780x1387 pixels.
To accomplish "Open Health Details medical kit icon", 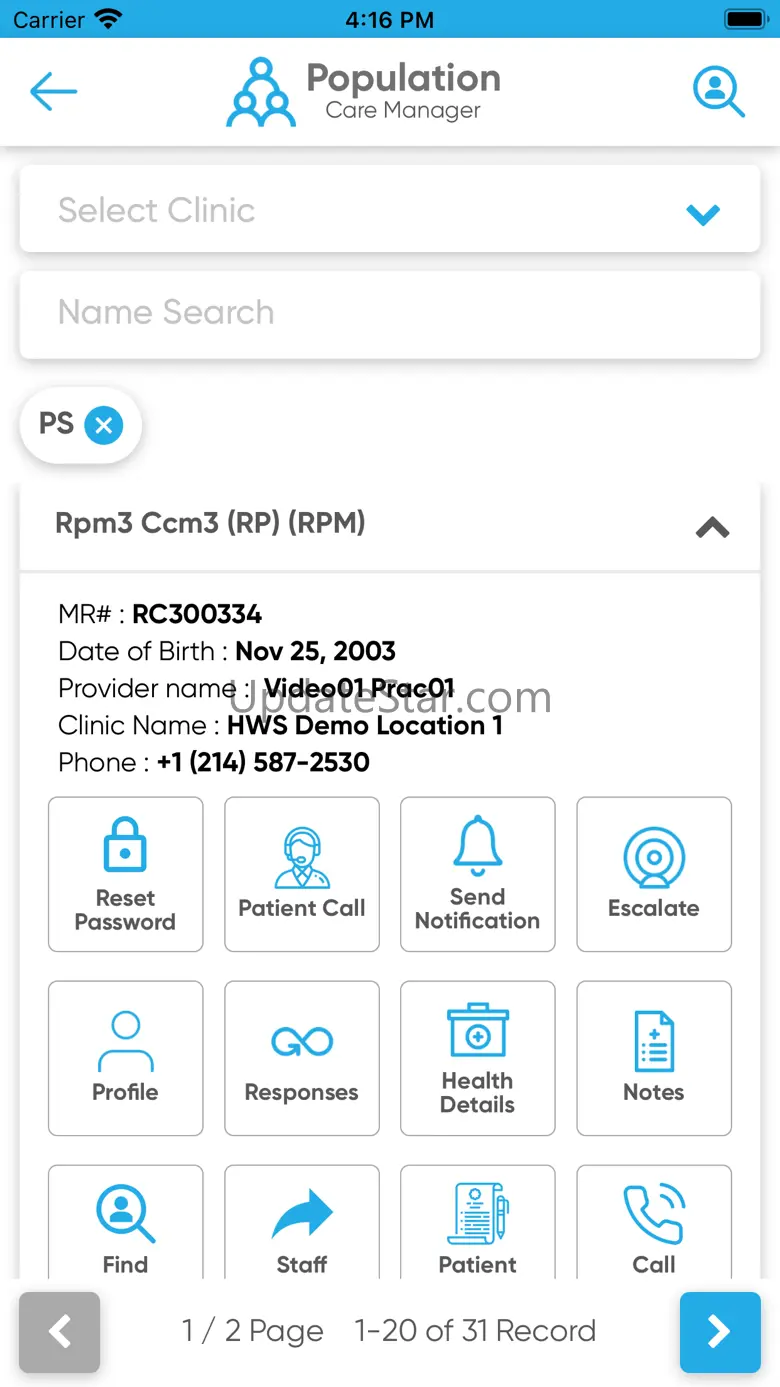I will point(478,1031).
